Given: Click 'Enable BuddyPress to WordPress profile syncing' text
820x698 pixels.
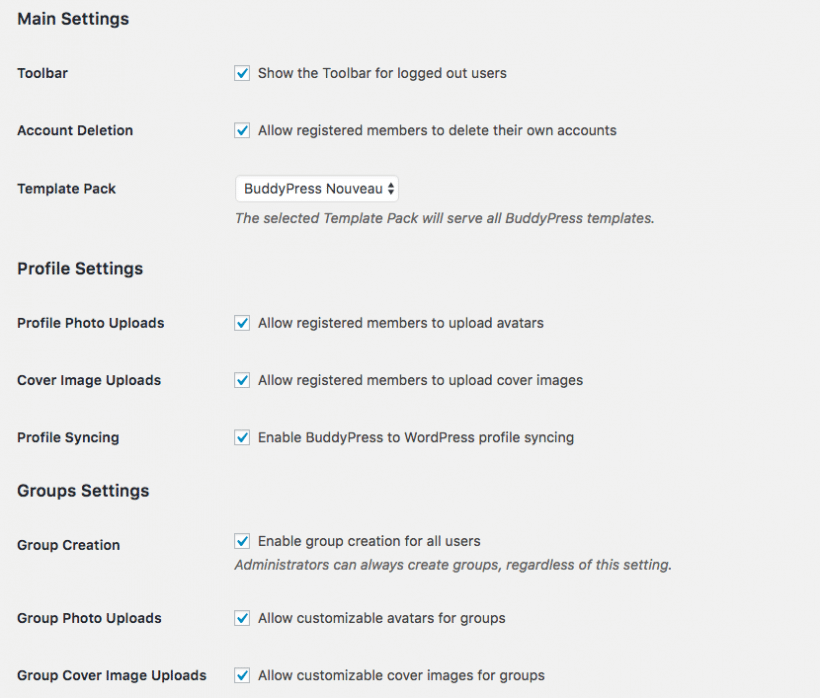Looking at the screenshot, I should [x=416, y=437].
